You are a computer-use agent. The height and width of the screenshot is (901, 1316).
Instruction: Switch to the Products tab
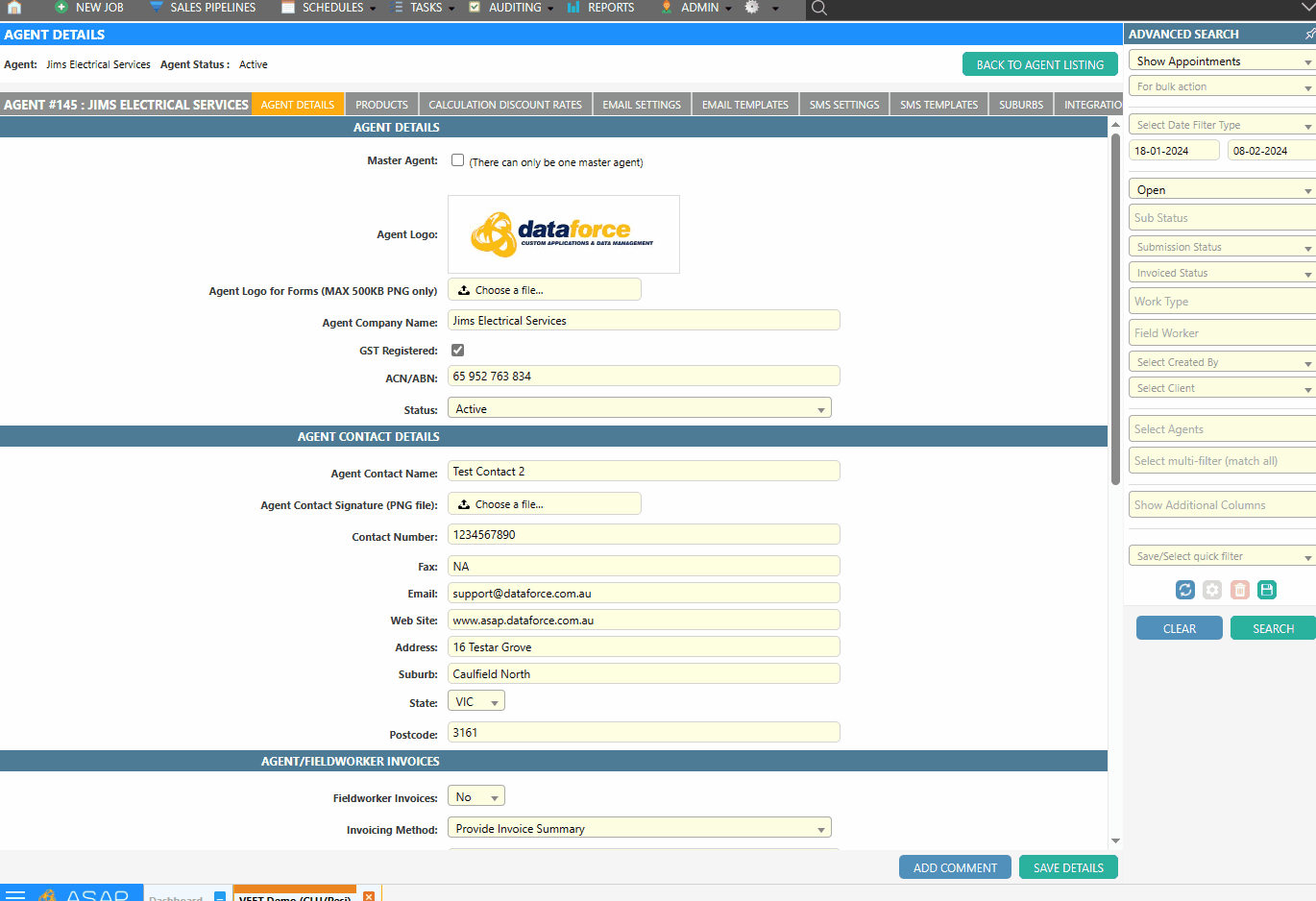381,104
